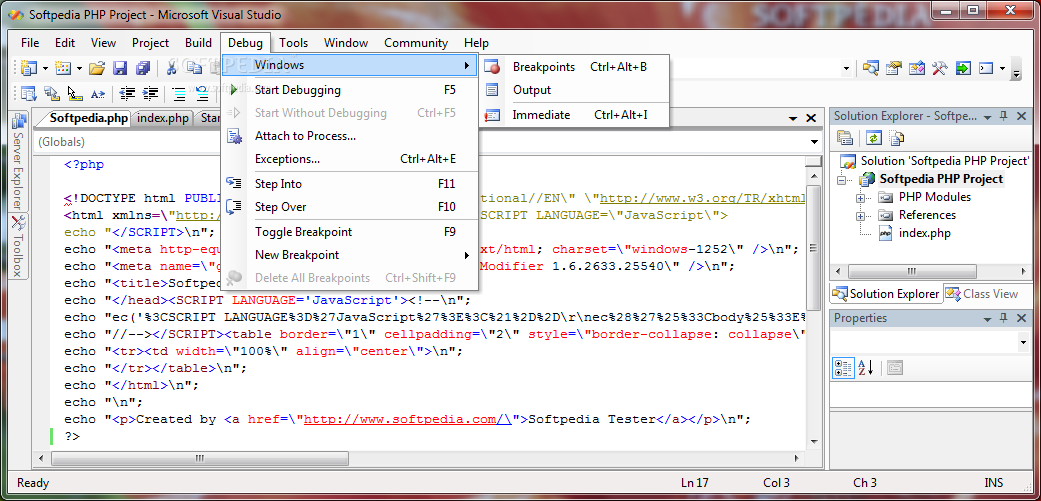
Task: Select Step Over from Debug menu
Action: [349, 207]
